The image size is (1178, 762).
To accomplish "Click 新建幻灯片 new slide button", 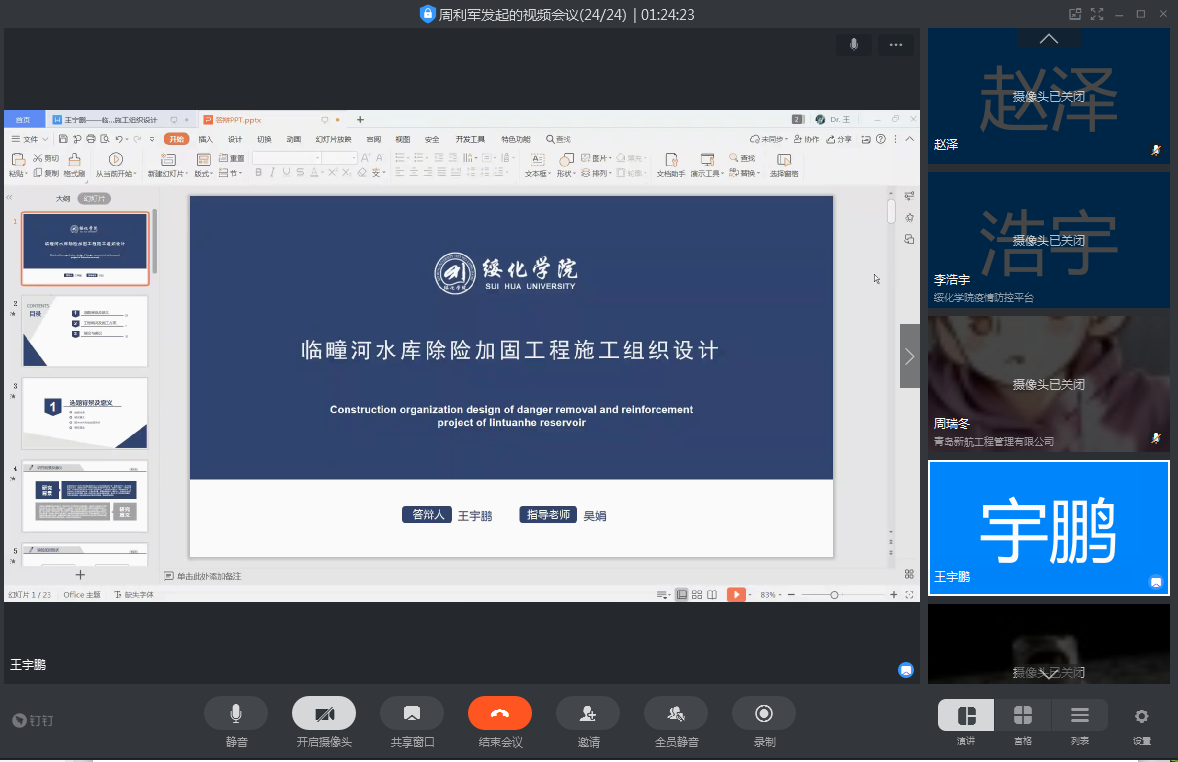I will (x=168, y=165).
